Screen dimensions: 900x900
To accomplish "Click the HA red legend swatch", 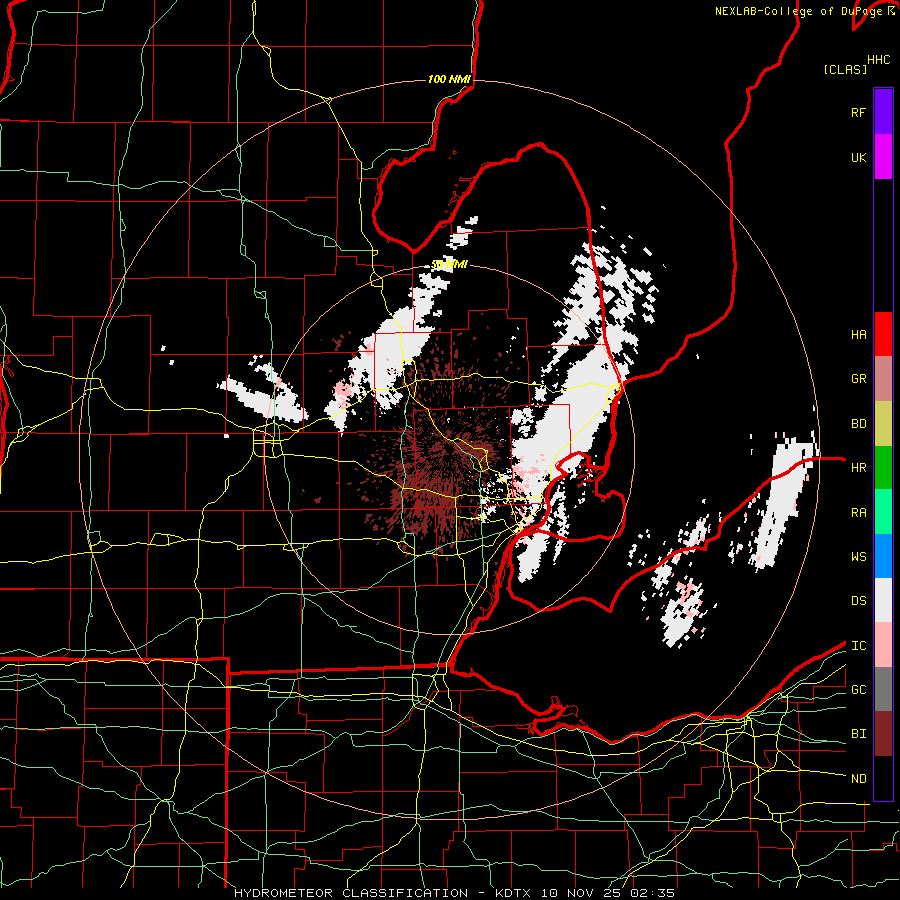I will click(x=883, y=334).
